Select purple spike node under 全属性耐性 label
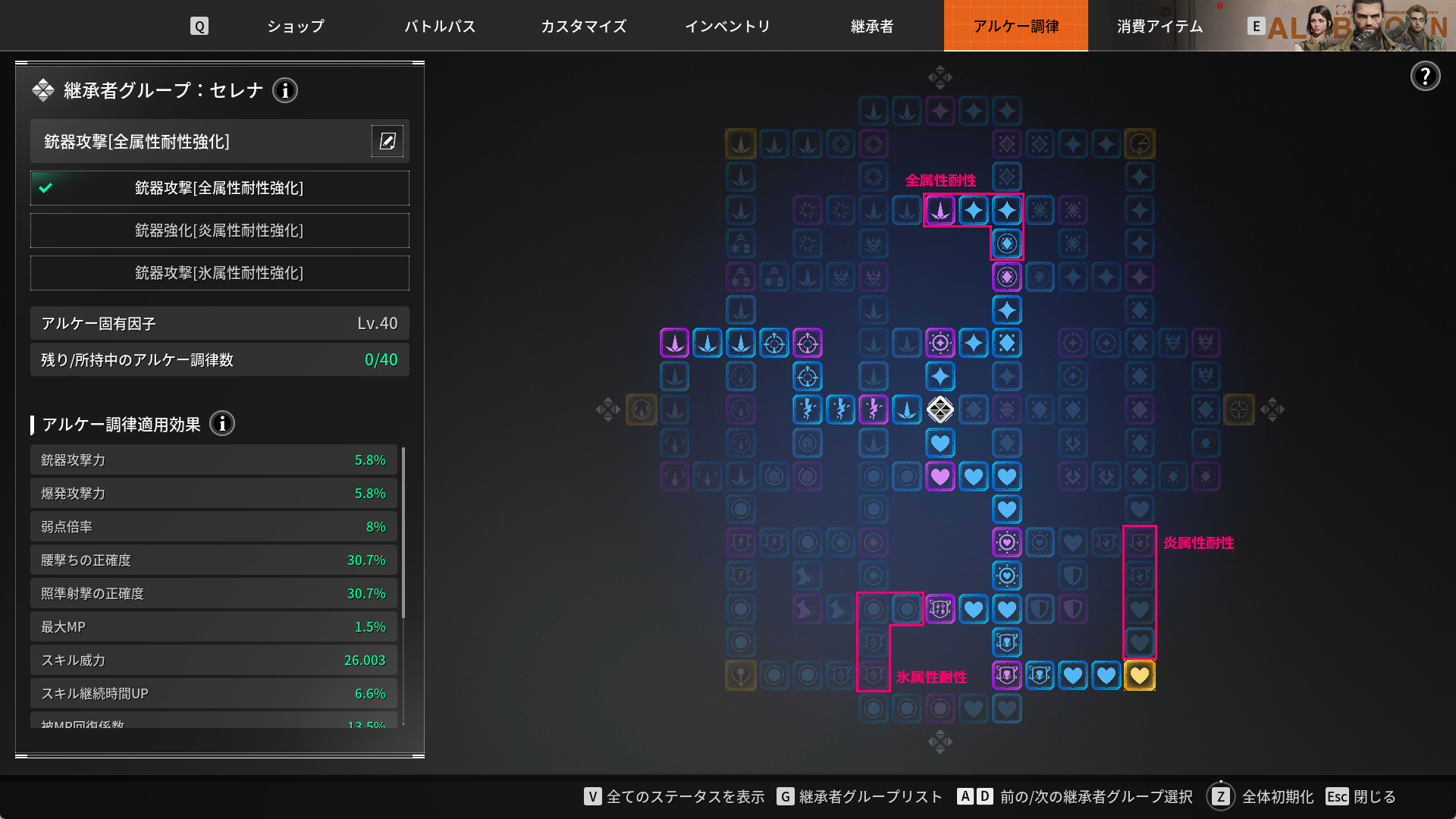1456x819 pixels. [940, 211]
